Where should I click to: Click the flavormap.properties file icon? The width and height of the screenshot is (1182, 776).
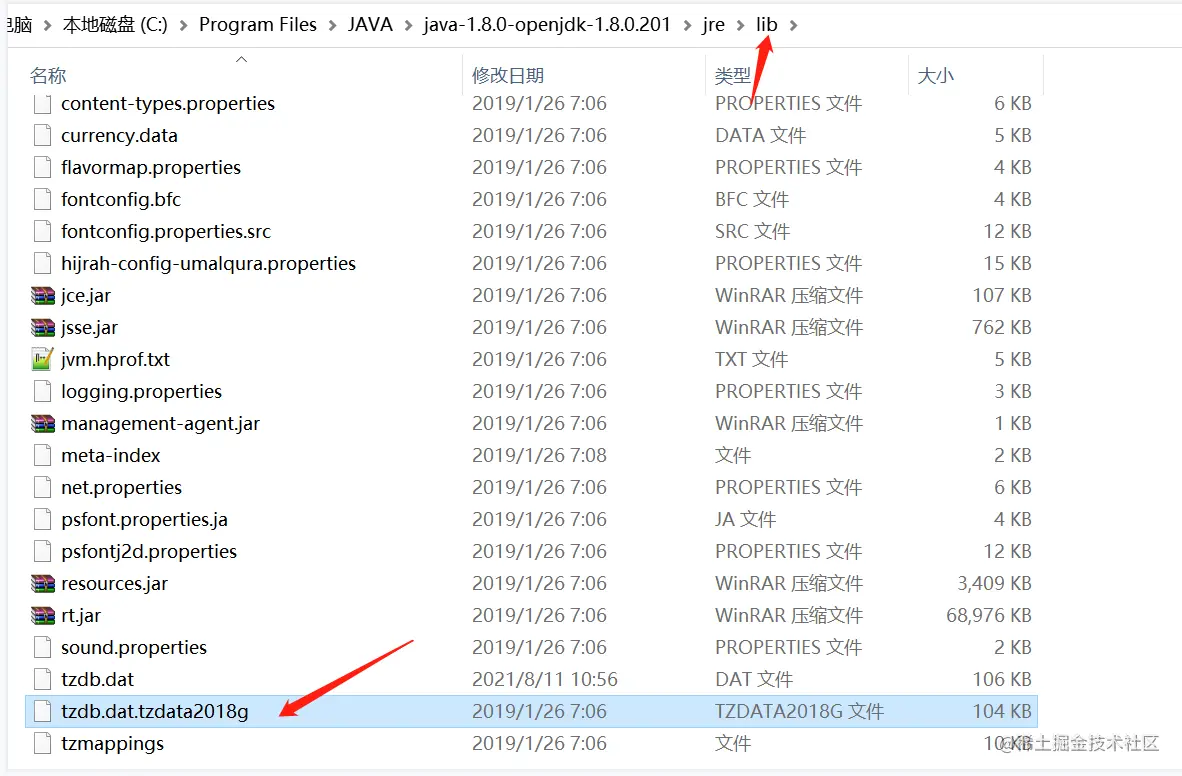[42, 167]
